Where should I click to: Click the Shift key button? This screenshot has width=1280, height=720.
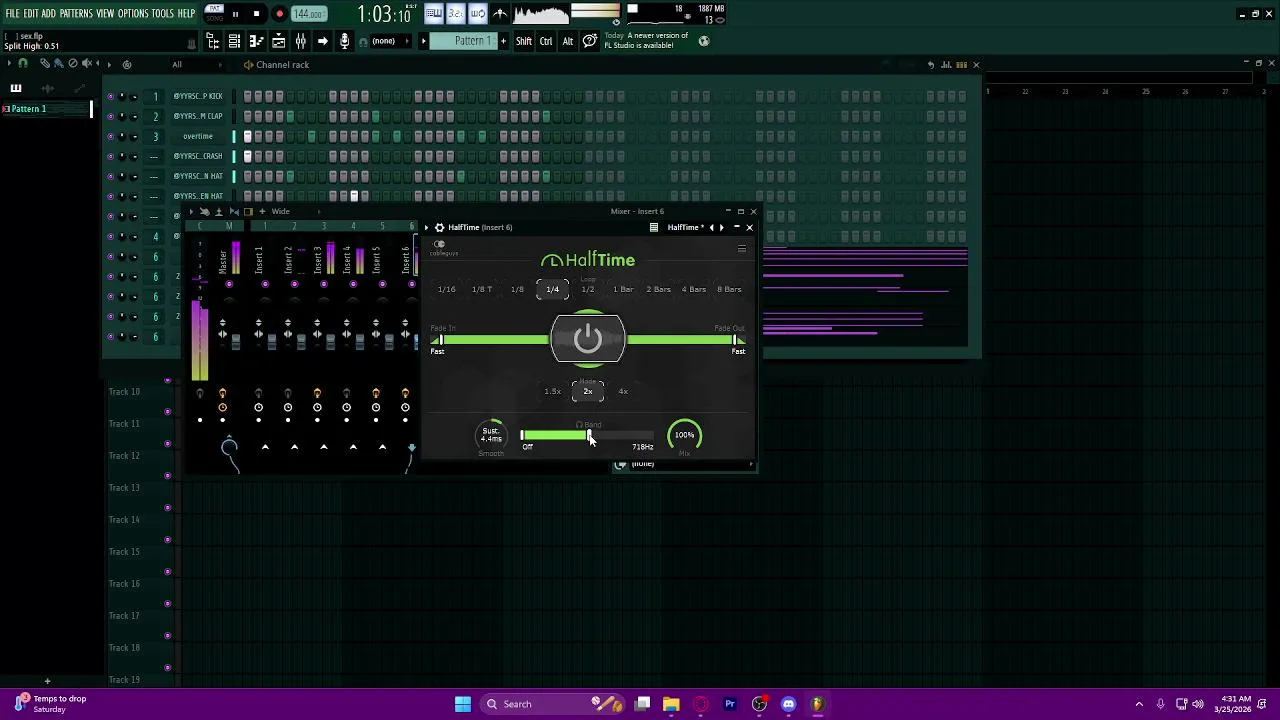[x=524, y=41]
